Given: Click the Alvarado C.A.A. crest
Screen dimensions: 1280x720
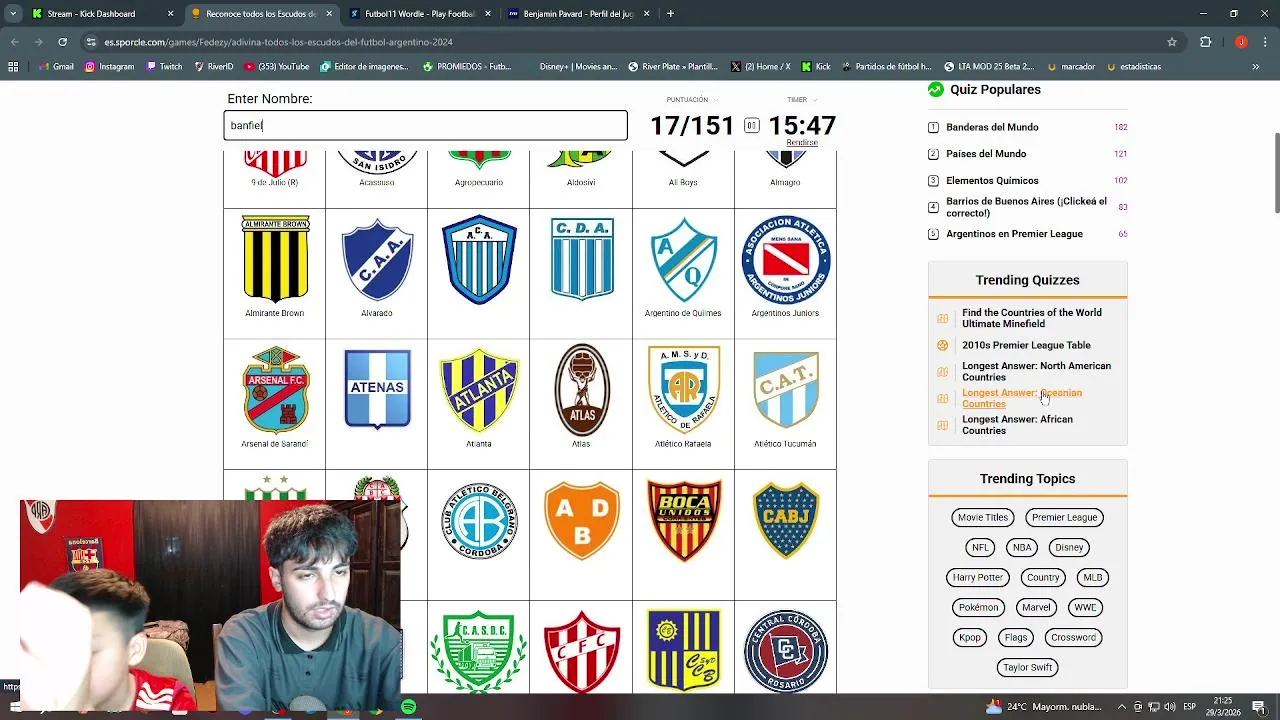Looking at the screenshot, I should (x=377, y=259).
